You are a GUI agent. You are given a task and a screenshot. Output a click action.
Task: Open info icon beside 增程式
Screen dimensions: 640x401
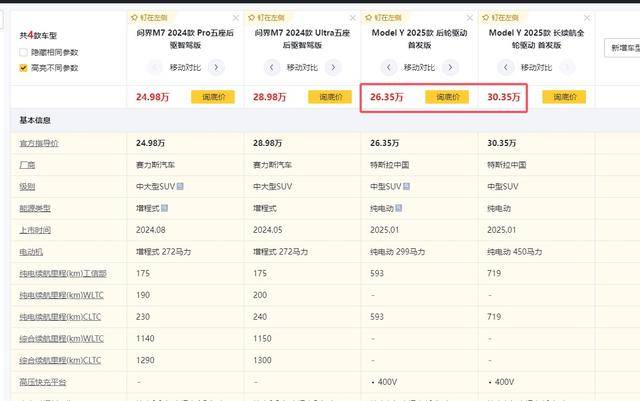164,208
